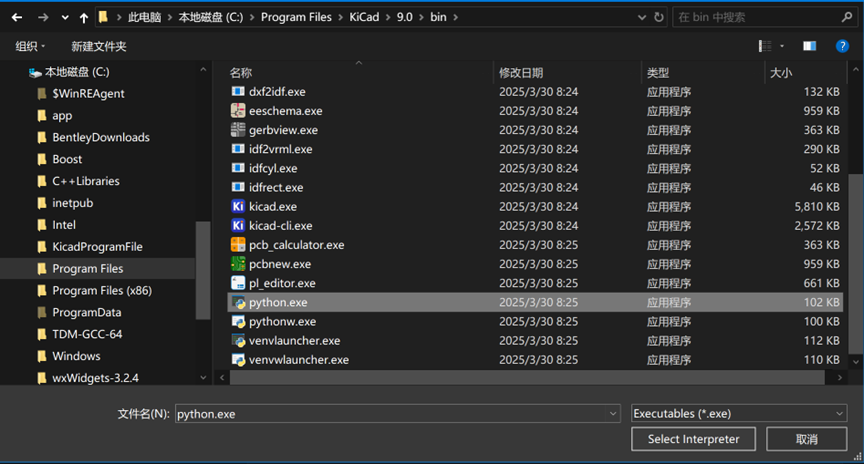Select the TDM-GCC-64 folder

87,334
